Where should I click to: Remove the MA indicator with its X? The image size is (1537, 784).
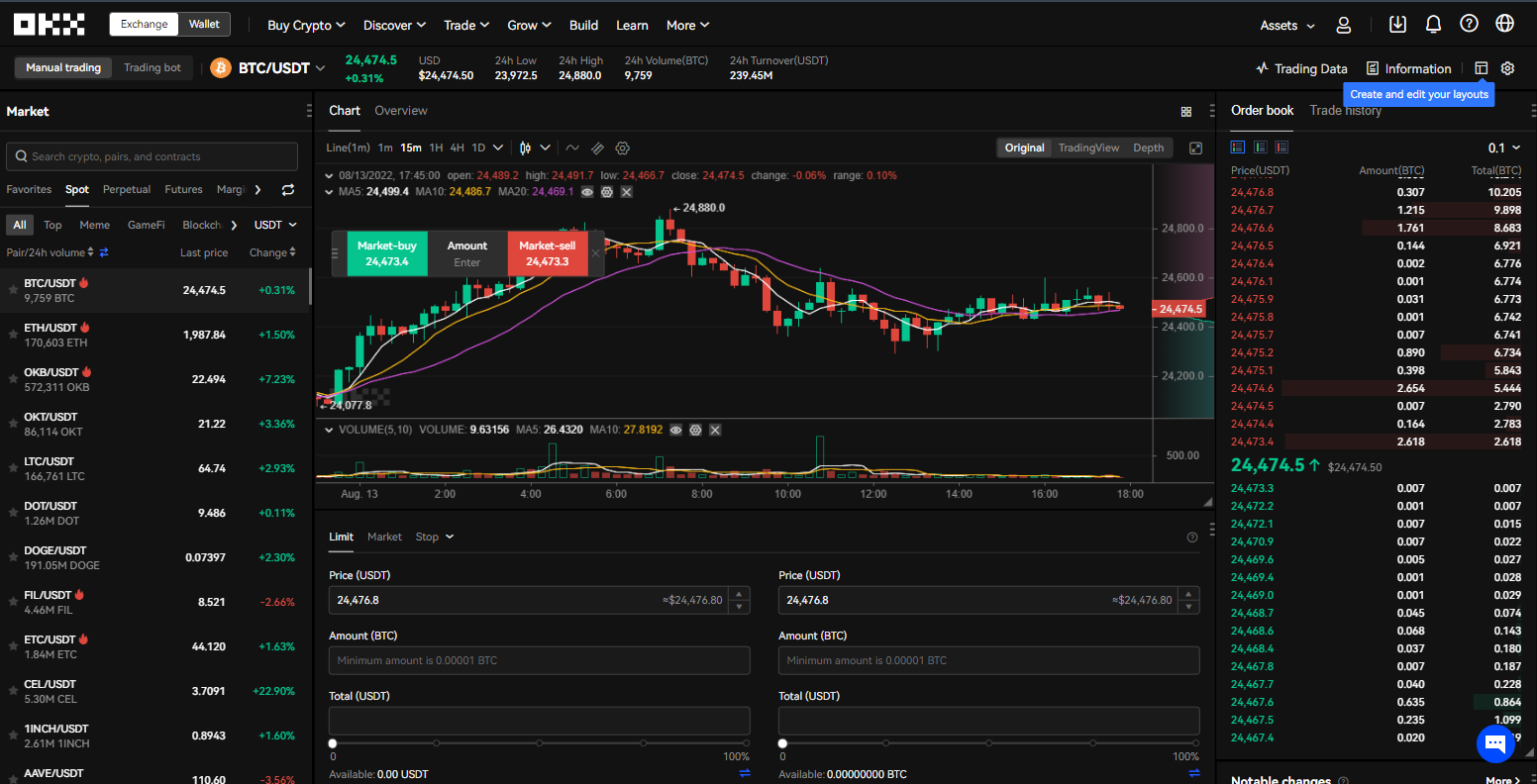tap(626, 191)
